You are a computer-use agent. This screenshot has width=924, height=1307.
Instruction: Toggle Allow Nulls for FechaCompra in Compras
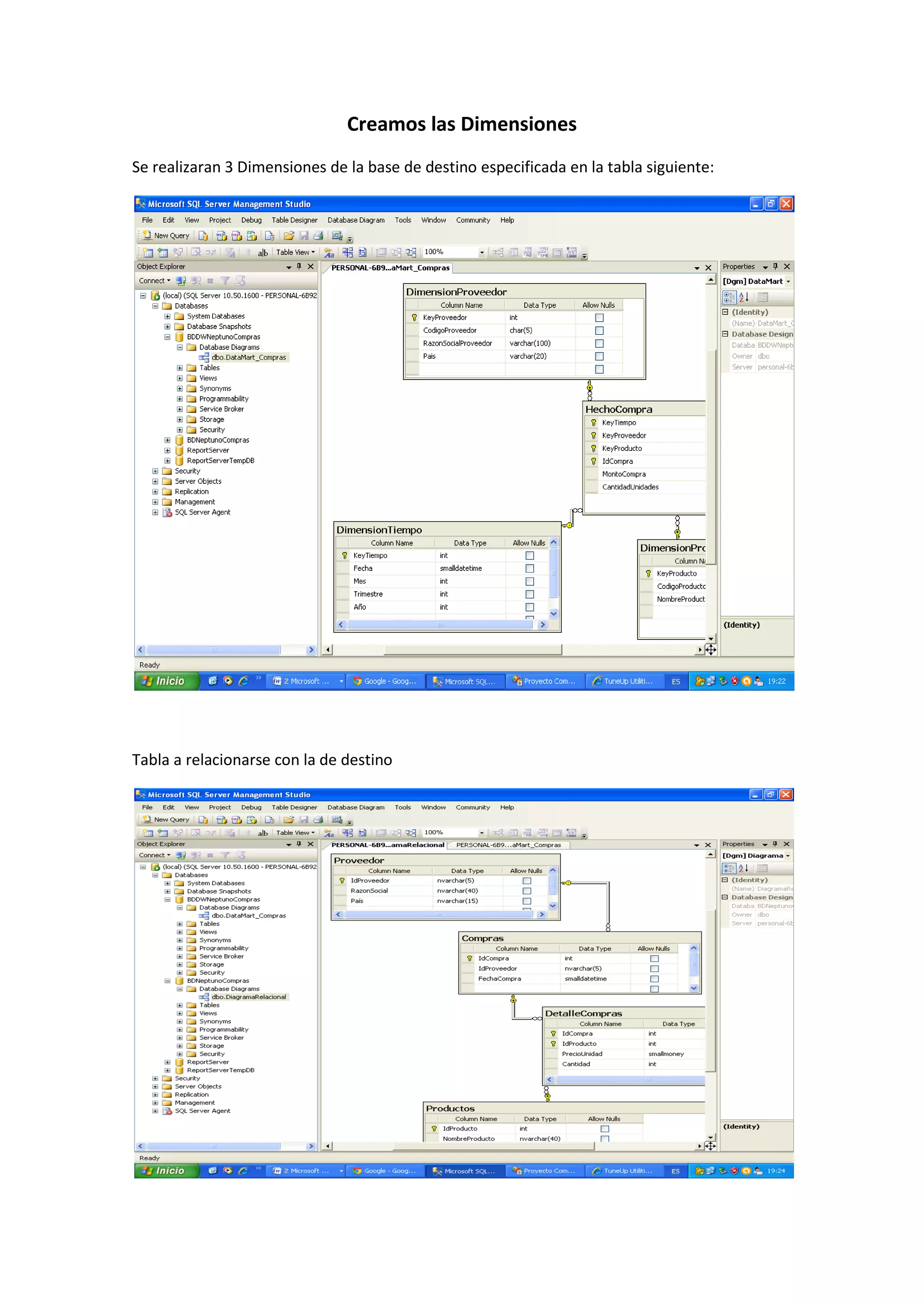pyautogui.click(x=654, y=978)
